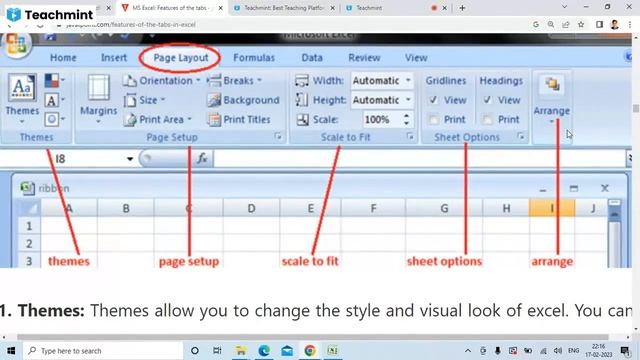The image size is (640, 360).
Task: Select row 2 header
Action: tap(29, 244)
